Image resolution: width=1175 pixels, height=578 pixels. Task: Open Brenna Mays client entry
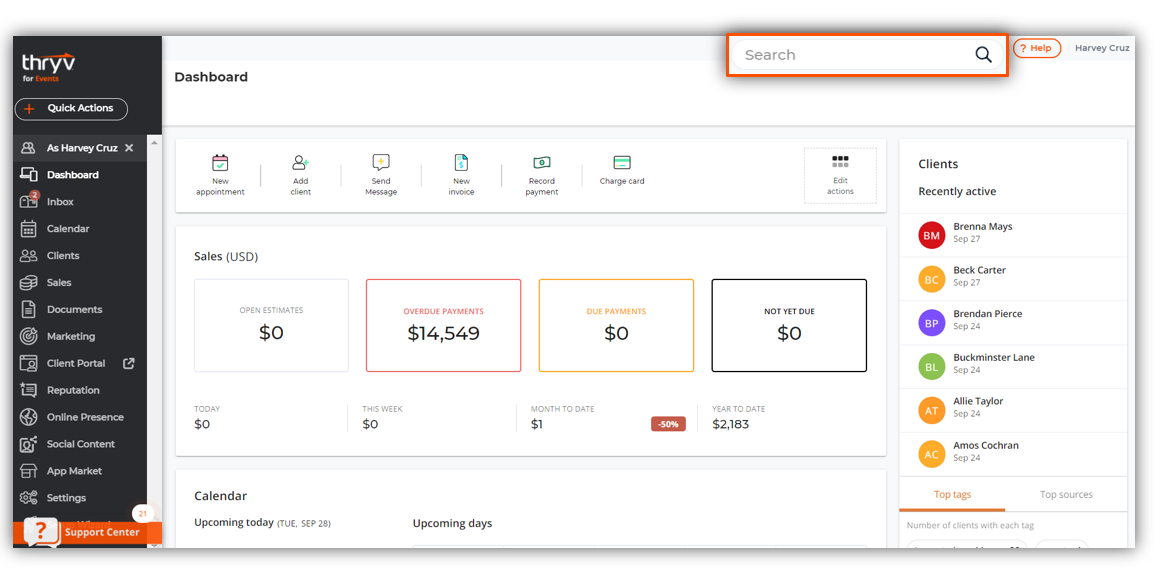click(x=1013, y=235)
